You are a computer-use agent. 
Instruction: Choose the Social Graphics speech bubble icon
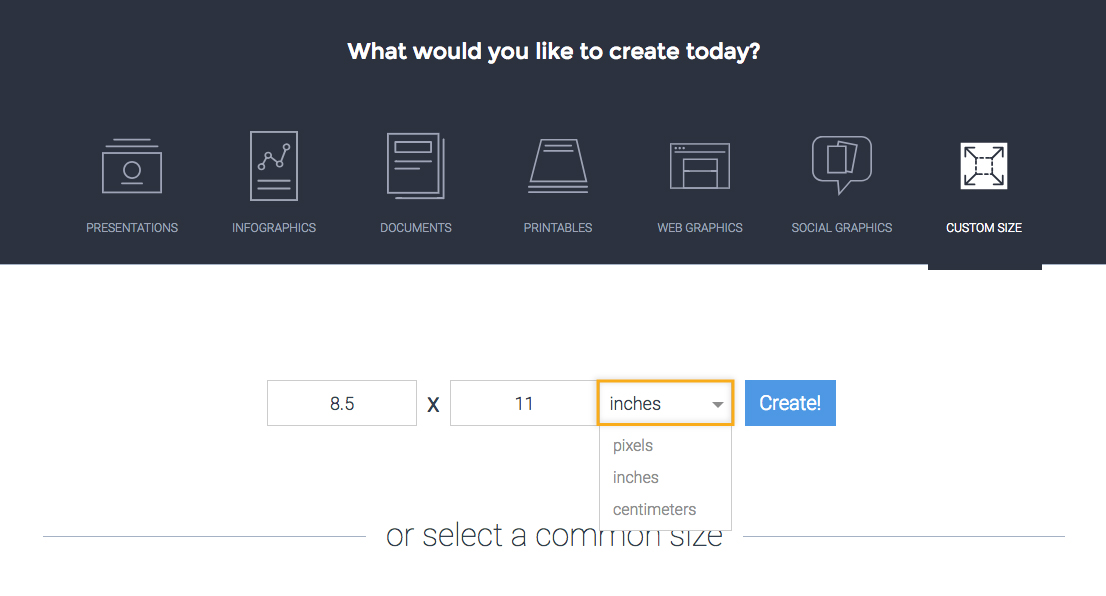(x=841, y=165)
